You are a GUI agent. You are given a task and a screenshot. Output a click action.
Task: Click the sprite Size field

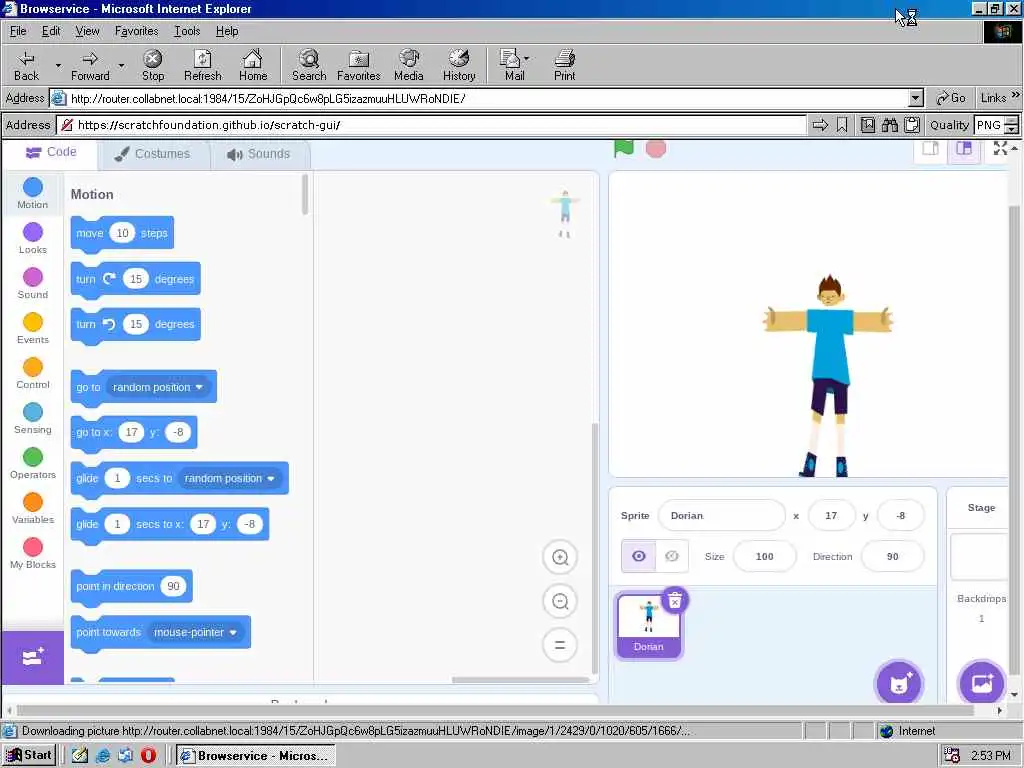tap(765, 556)
